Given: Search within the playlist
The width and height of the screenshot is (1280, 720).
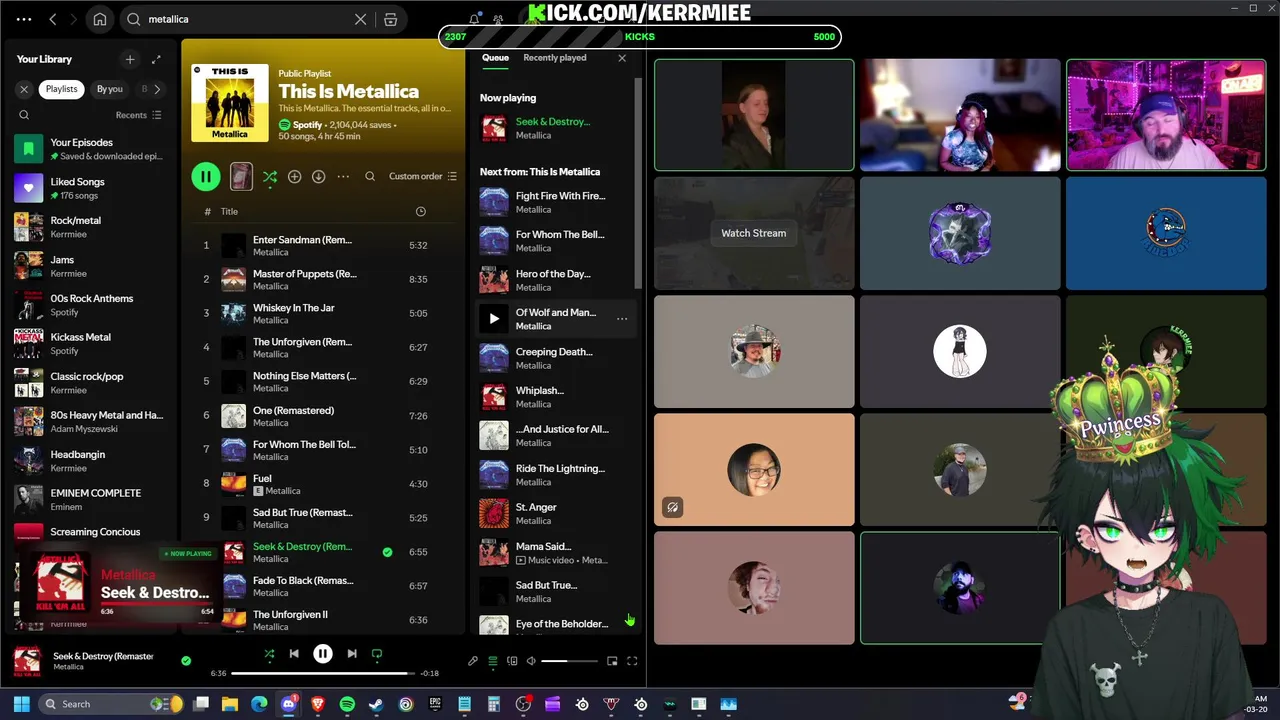Looking at the screenshot, I should 370,177.
